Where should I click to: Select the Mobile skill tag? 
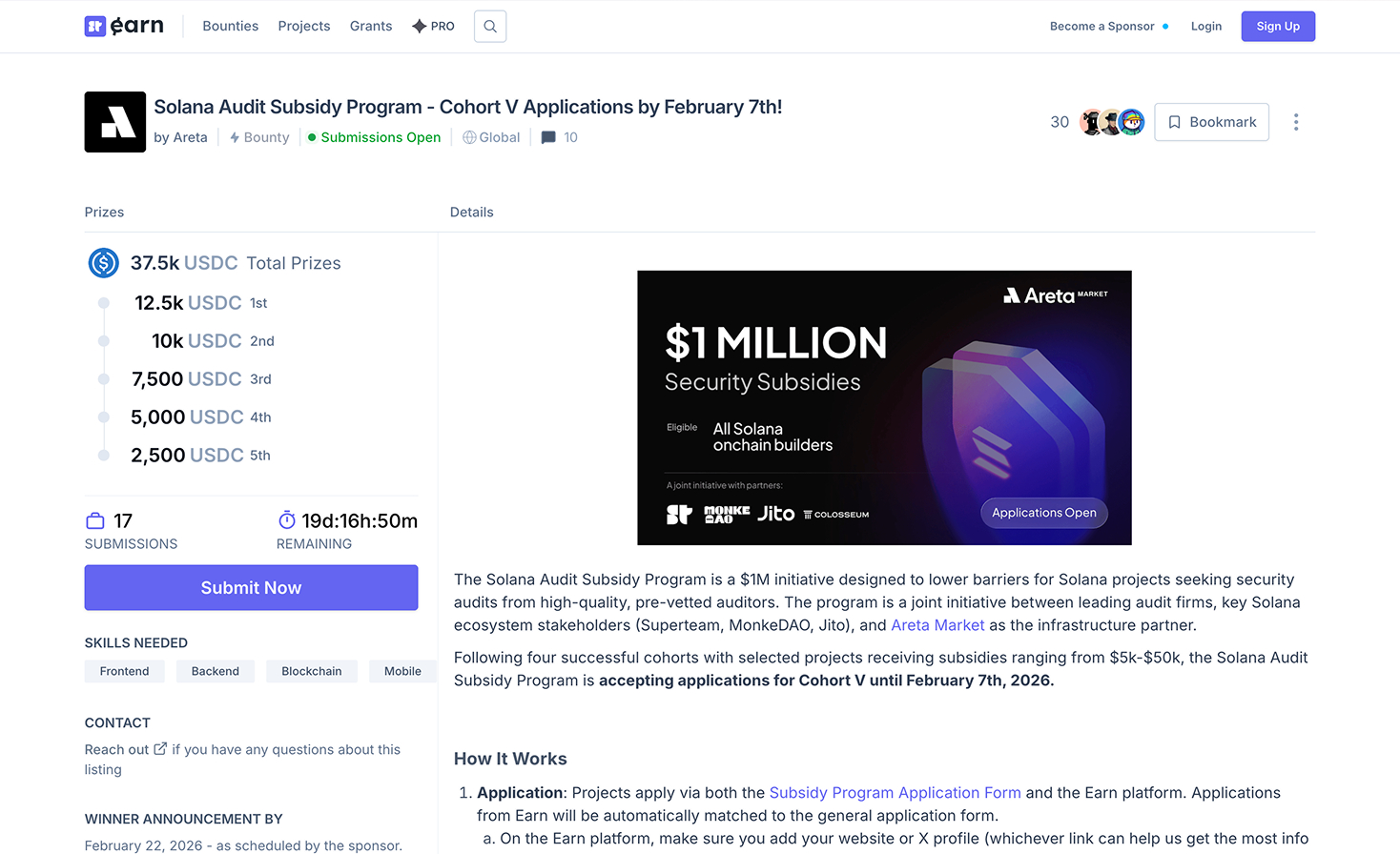pos(402,671)
